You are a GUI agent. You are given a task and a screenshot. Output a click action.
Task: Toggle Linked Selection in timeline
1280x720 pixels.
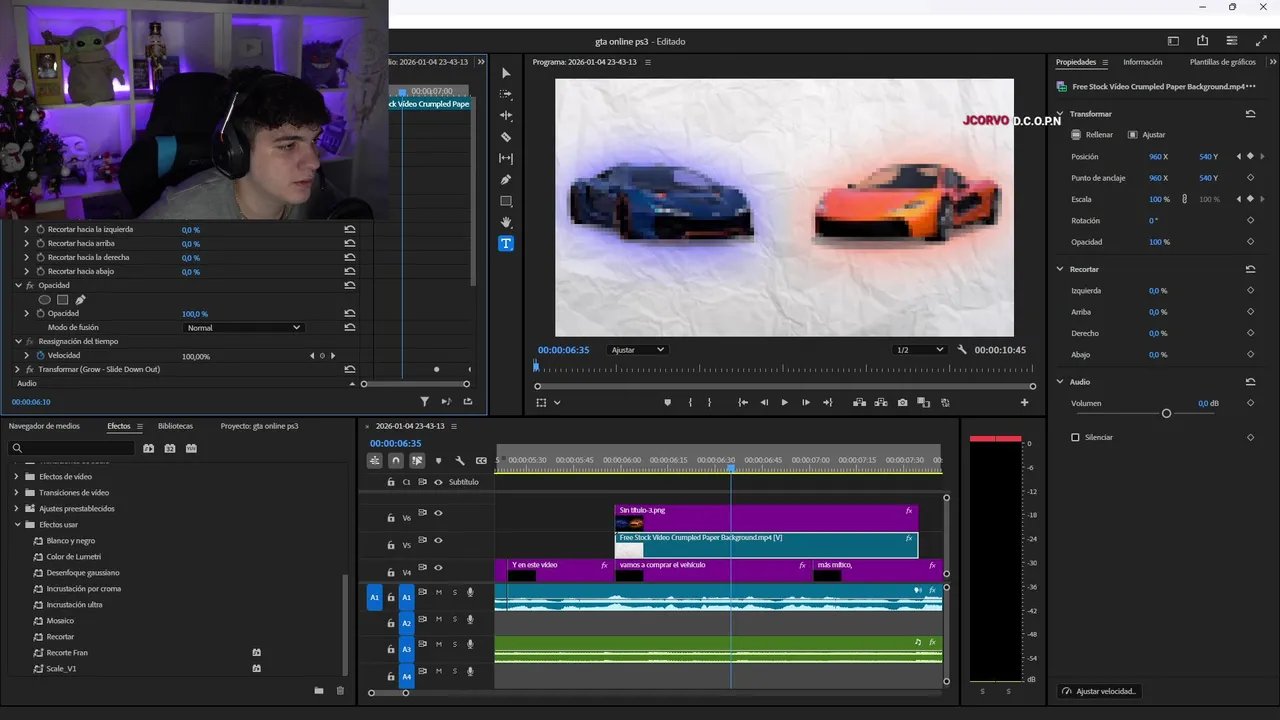click(417, 461)
